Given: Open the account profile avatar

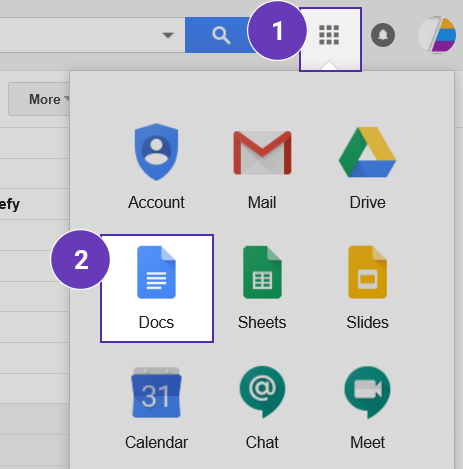Looking at the screenshot, I should [437, 35].
